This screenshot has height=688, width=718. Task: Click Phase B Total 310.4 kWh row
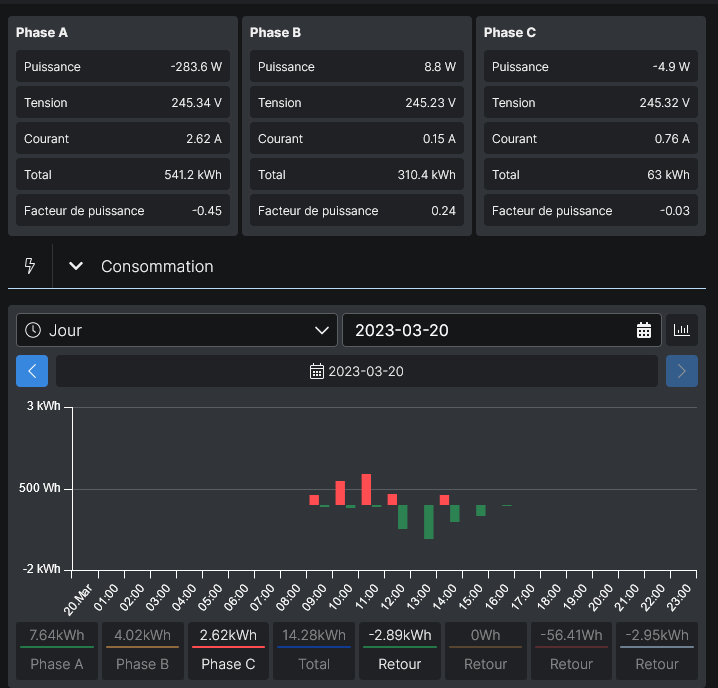357,175
